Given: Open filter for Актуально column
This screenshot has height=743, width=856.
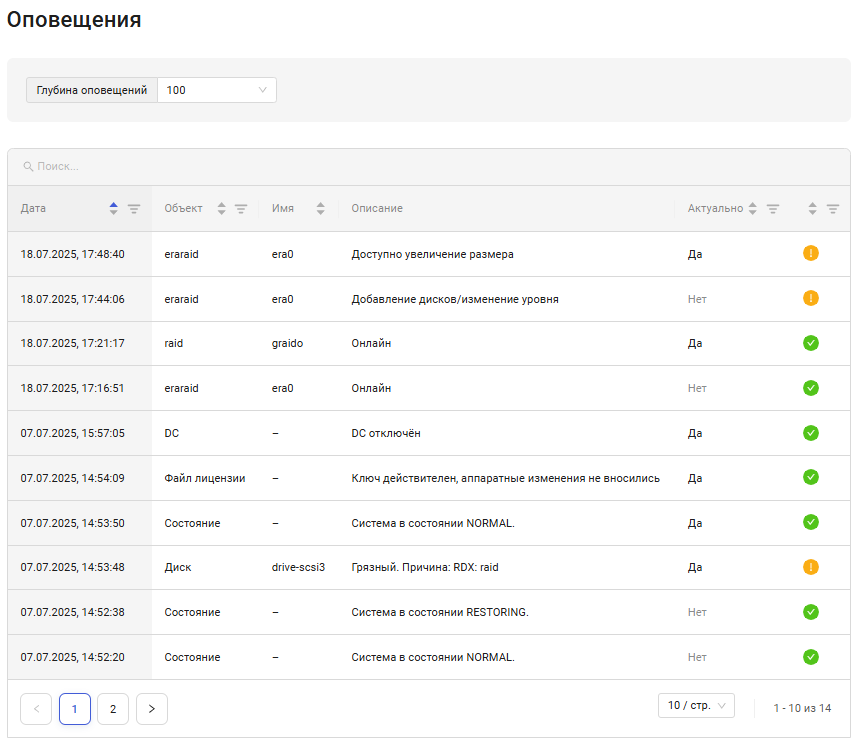Looking at the screenshot, I should click(773, 209).
